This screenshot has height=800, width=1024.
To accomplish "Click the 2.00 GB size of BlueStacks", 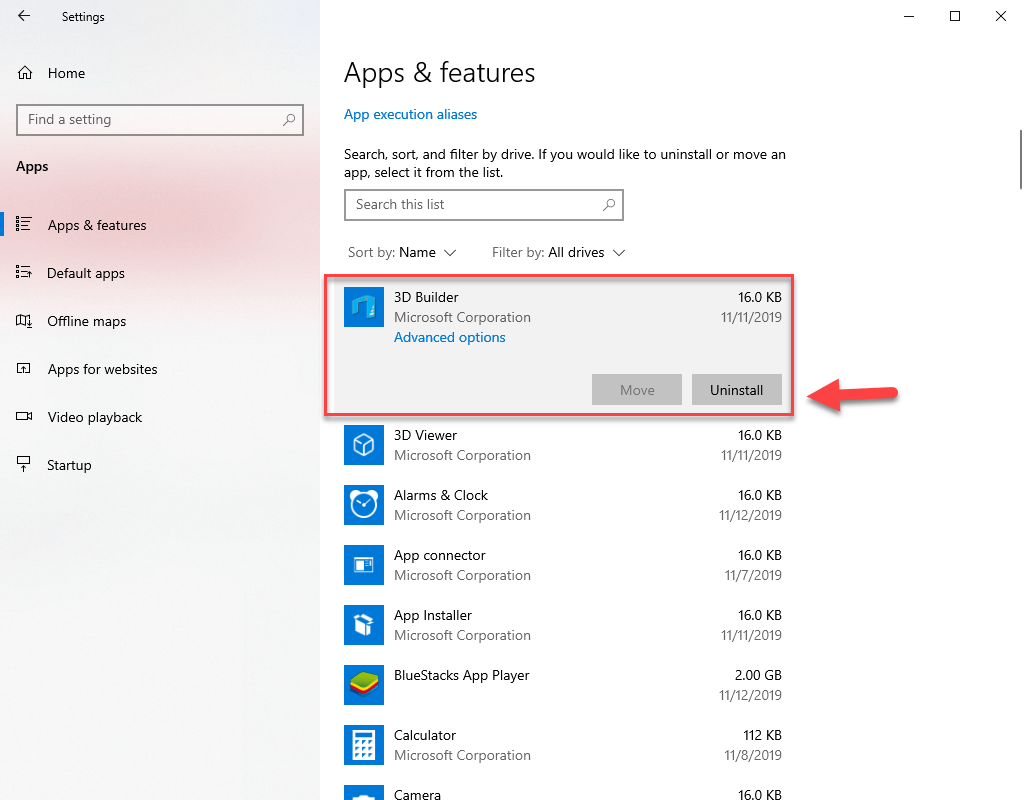I will click(758, 675).
